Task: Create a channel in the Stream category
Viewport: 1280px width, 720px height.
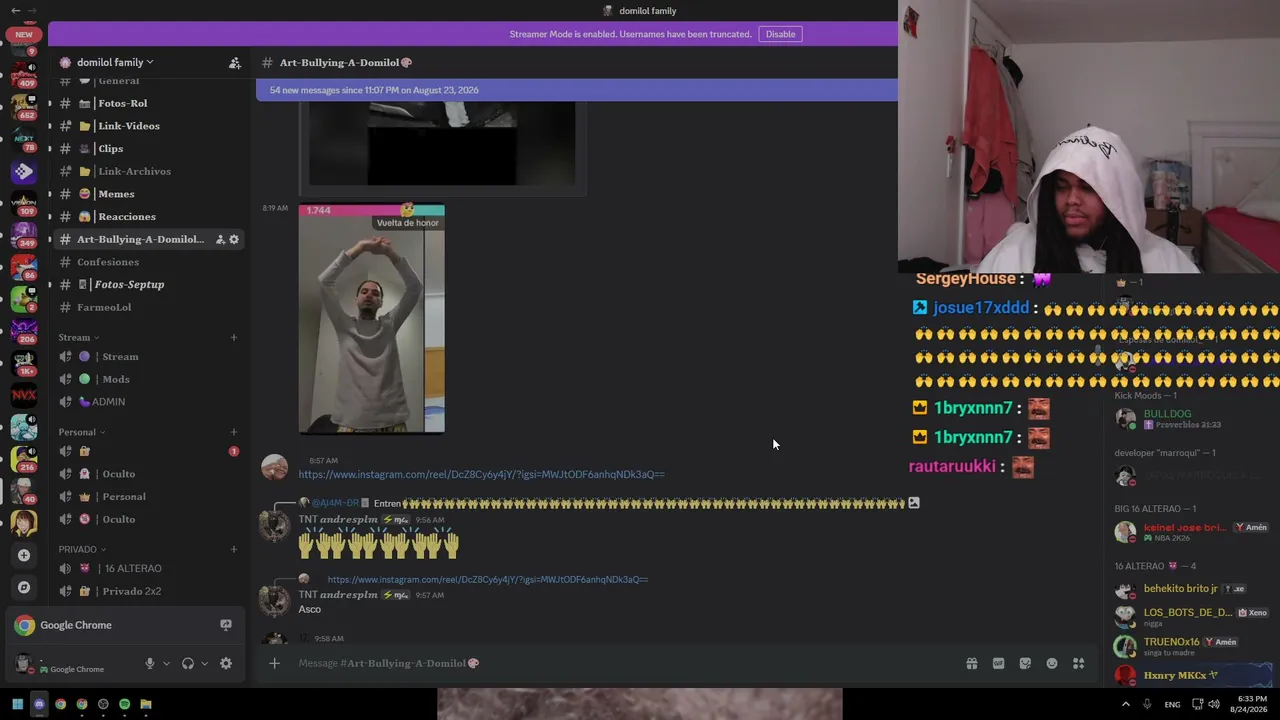Action: 234,338
